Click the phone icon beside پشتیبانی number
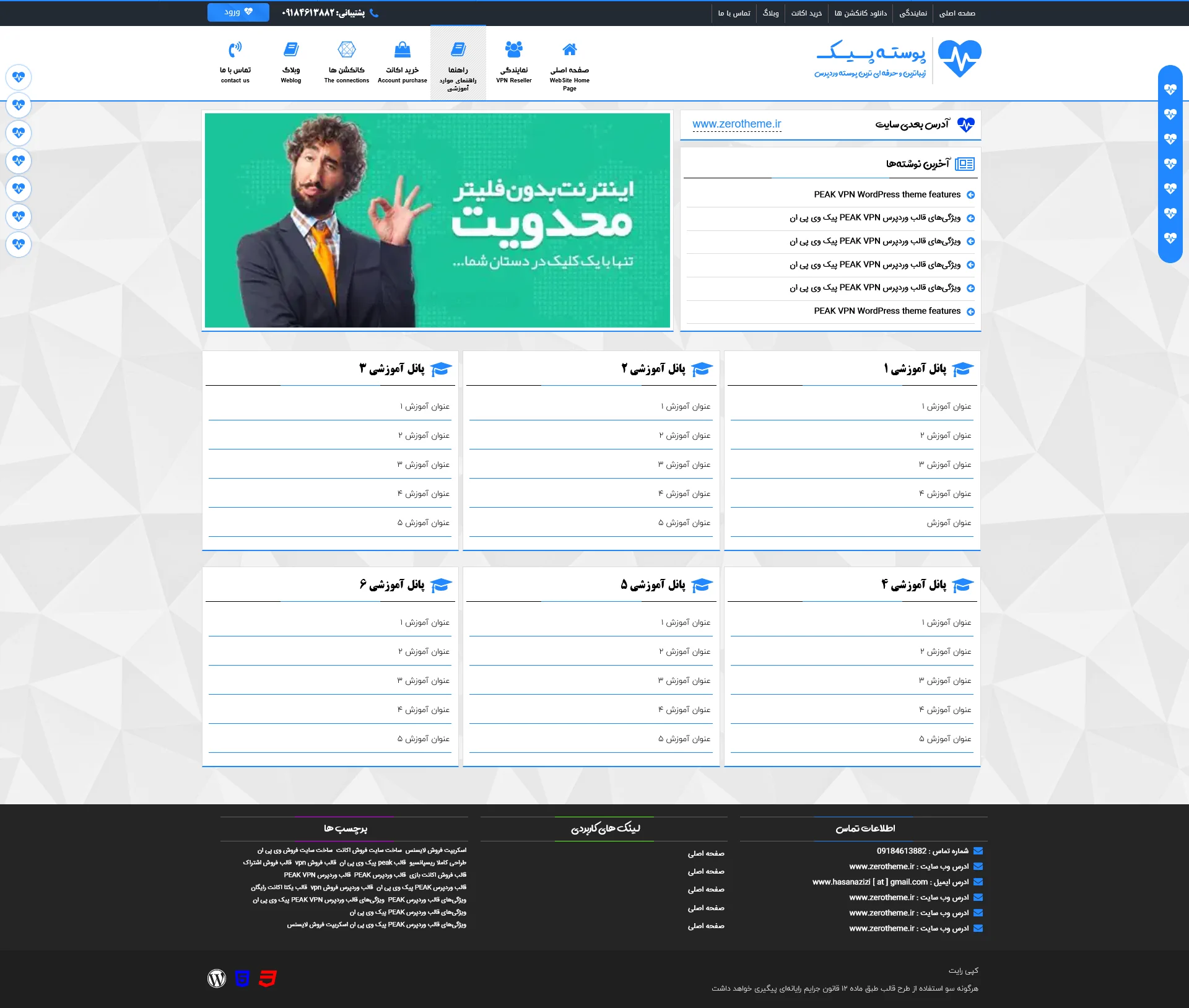Image resolution: width=1189 pixels, height=1008 pixels. [374, 13]
